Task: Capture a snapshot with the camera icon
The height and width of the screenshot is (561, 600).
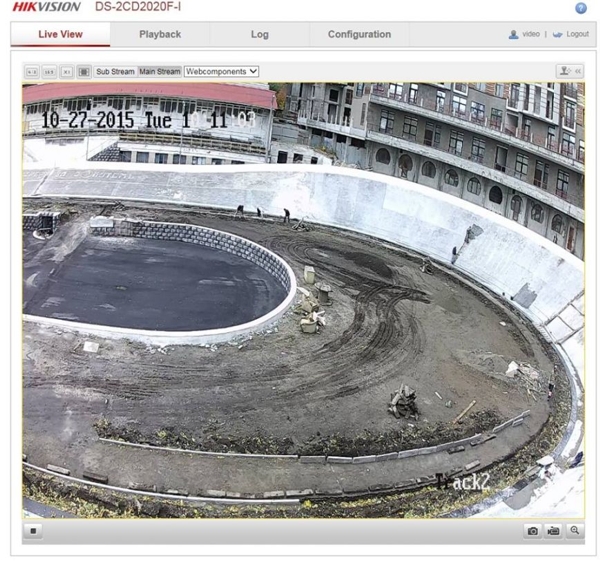Action: click(x=533, y=531)
